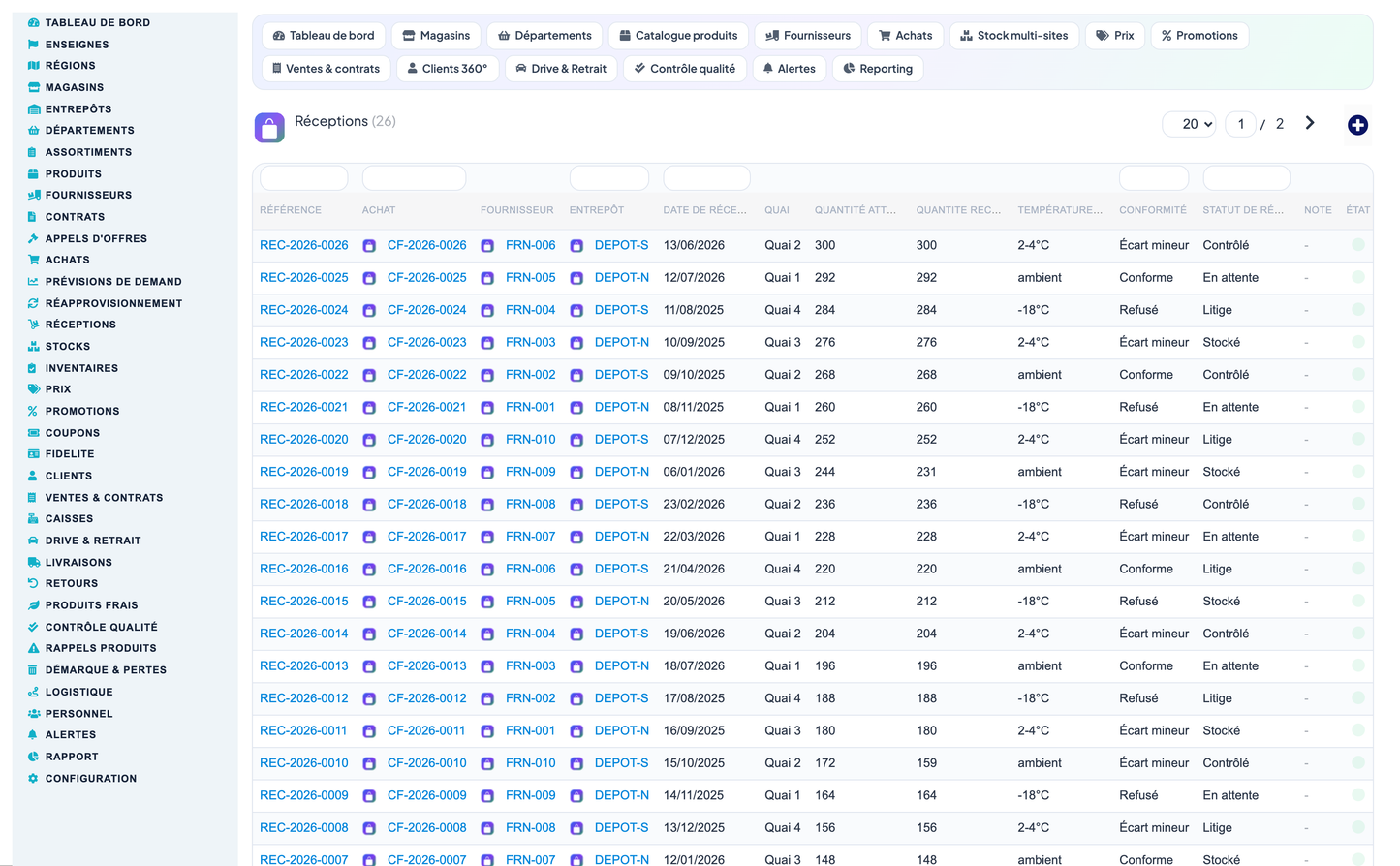
Task: Open the Conformité column filter box
Action: [1154, 178]
